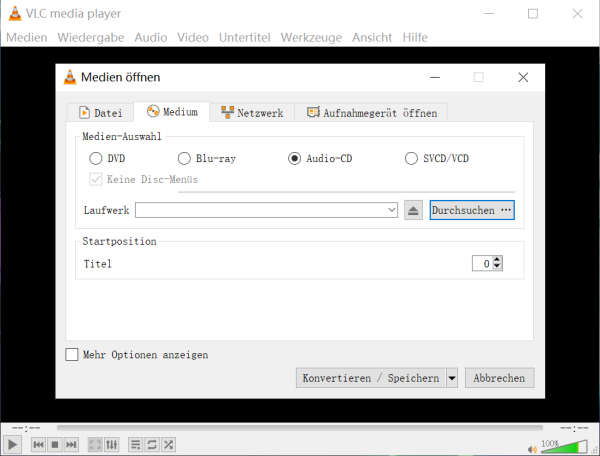Open the Untertitel menu
600x456 pixels.
245,37
